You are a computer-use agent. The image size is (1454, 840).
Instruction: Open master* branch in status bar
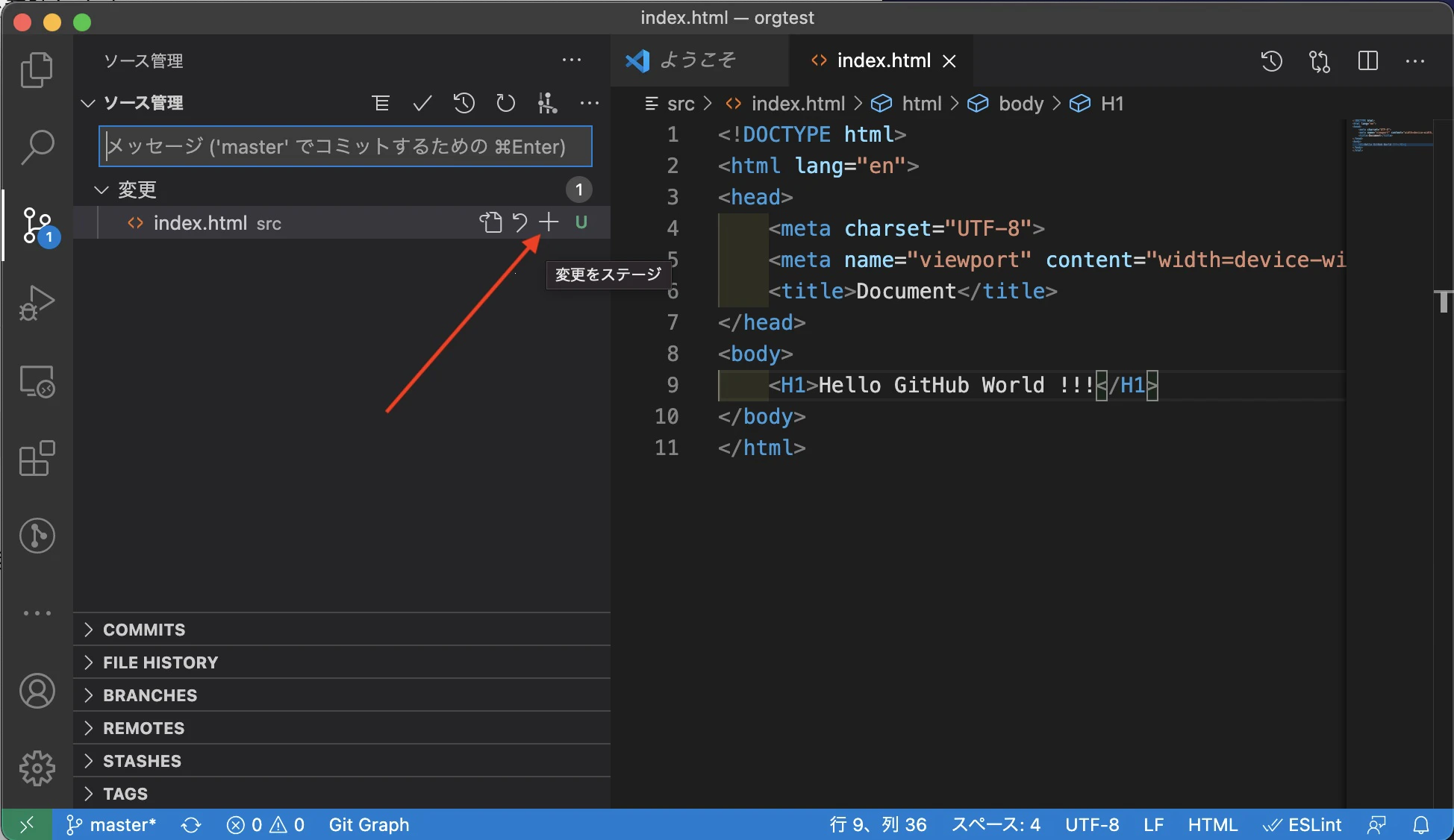pyautogui.click(x=111, y=824)
